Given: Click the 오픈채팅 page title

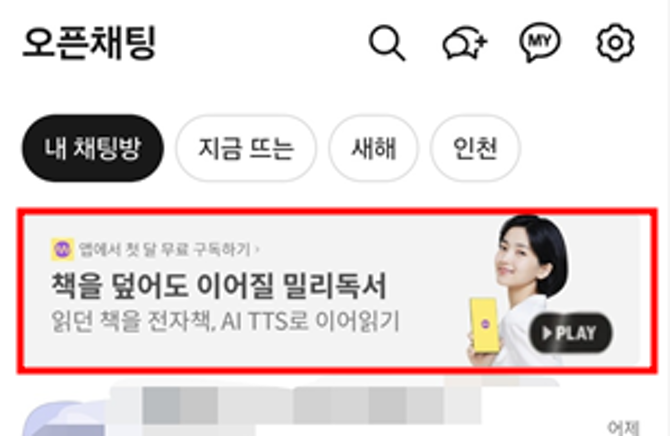Looking at the screenshot, I should [89, 42].
